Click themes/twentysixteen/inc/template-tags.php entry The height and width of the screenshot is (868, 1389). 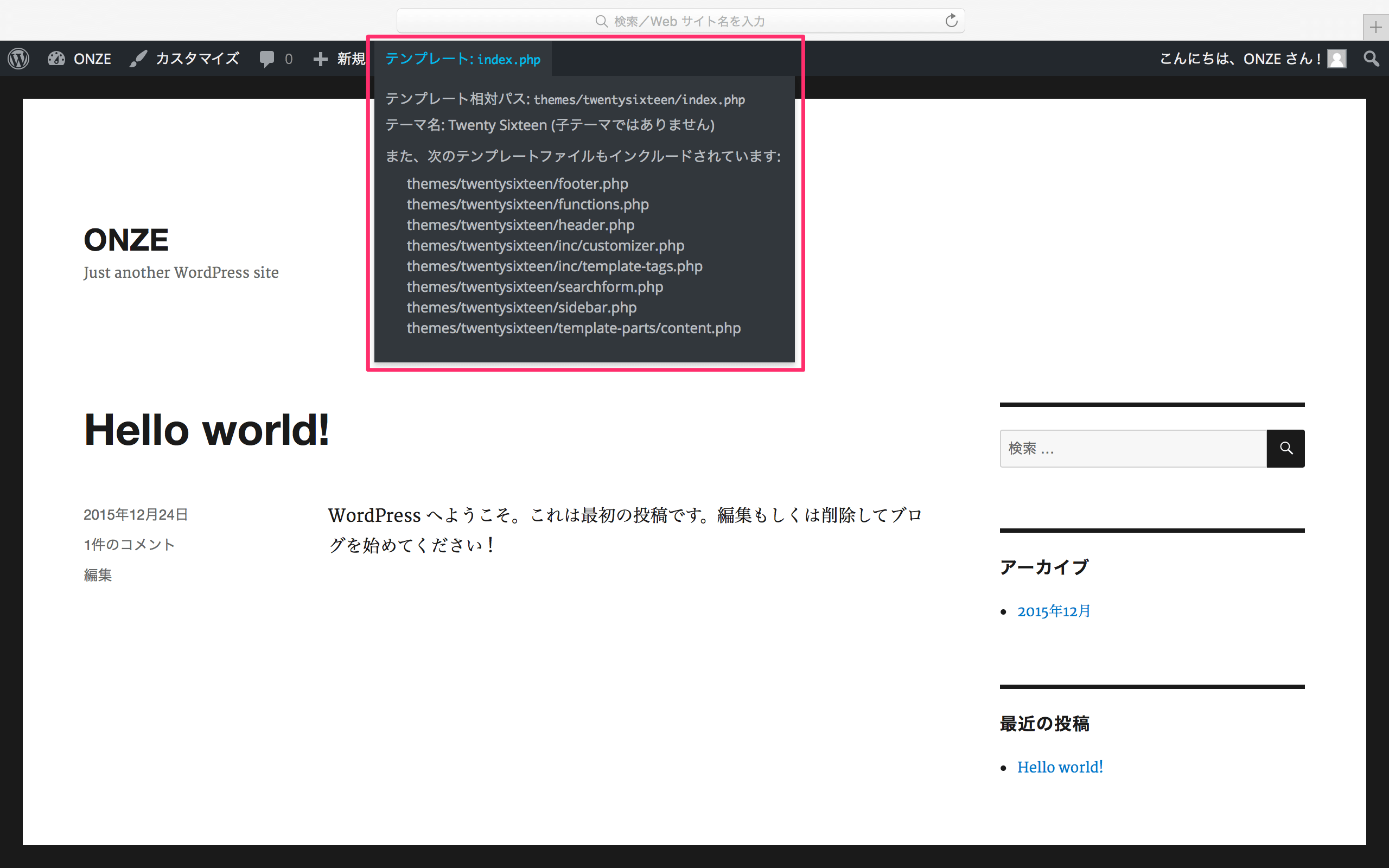(555, 266)
